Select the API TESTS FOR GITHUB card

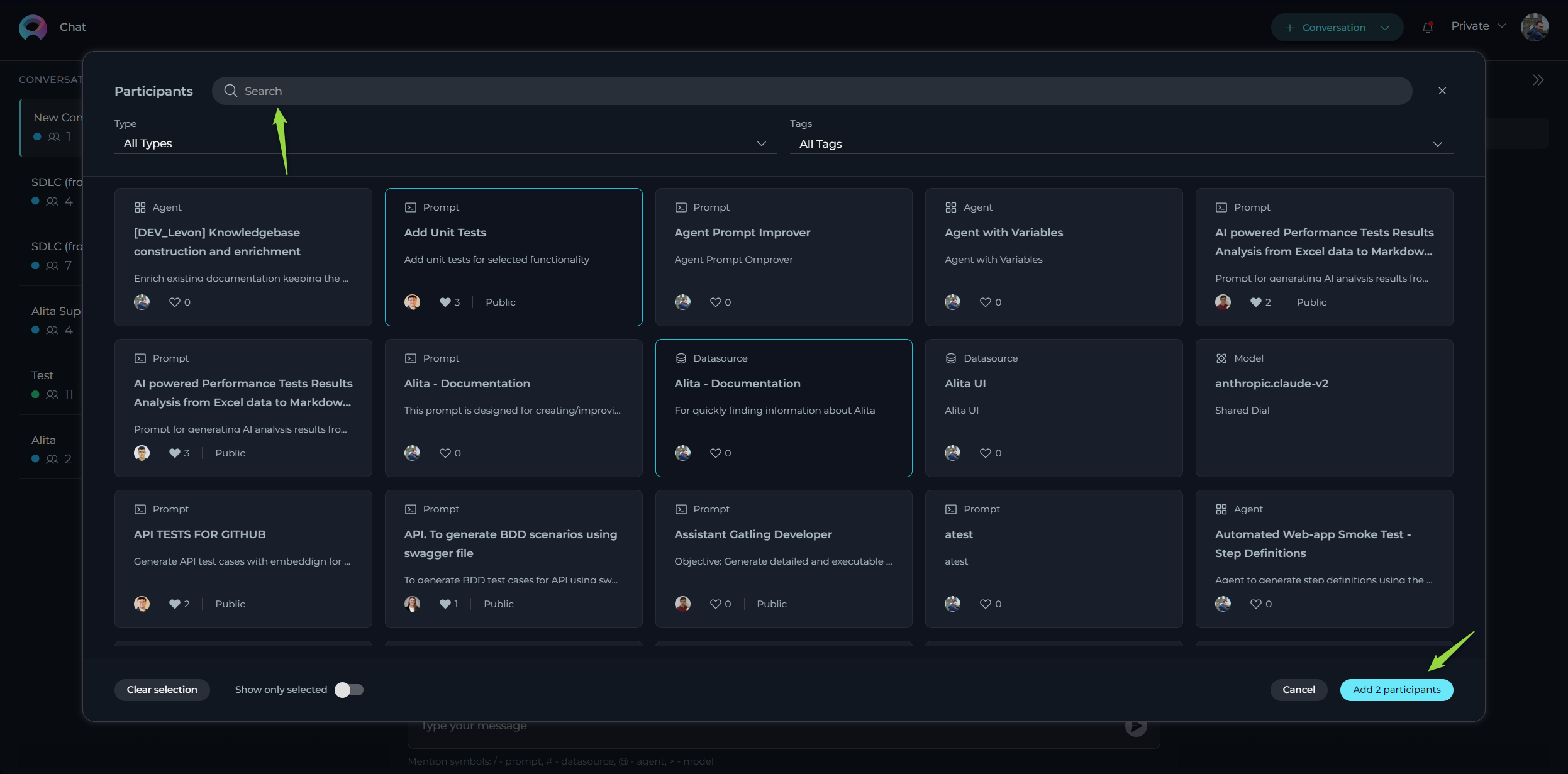[243, 559]
